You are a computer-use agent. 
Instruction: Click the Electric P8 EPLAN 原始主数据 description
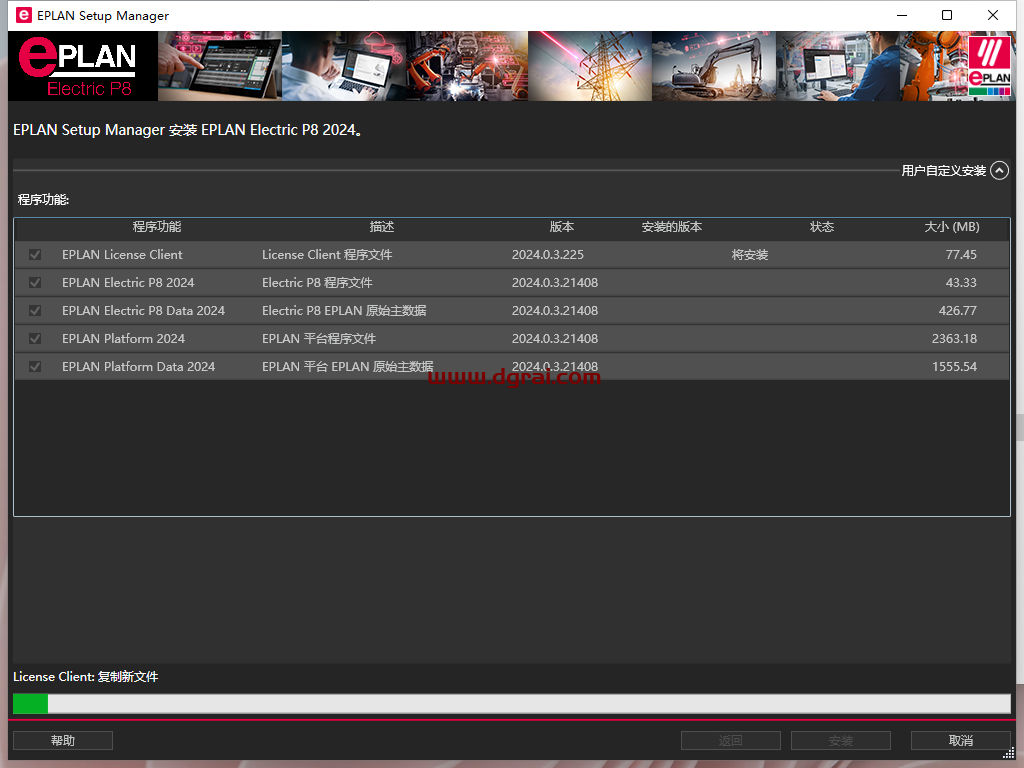pos(344,311)
